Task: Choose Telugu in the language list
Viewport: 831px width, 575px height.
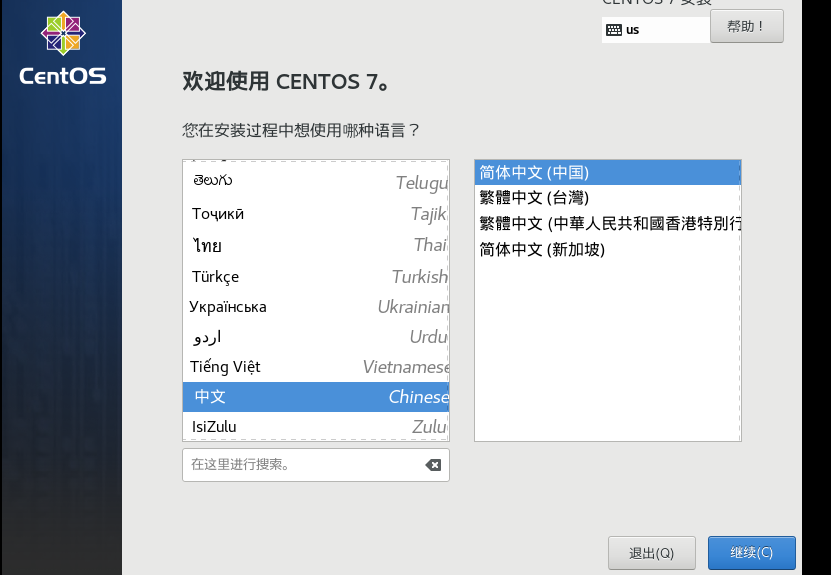Action: (316, 181)
